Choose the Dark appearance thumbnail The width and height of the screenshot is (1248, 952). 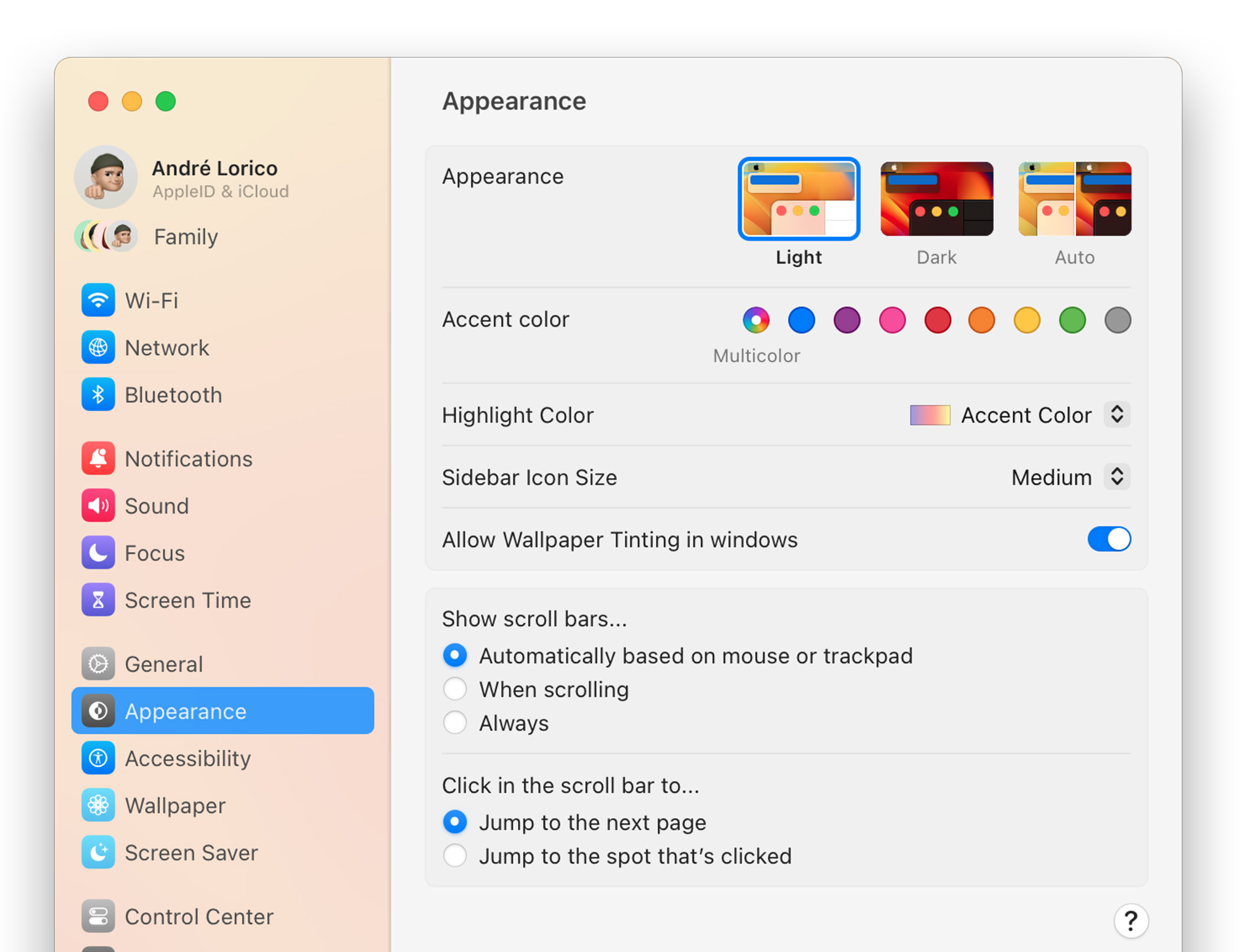pyautogui.click(x=936, y=199)
